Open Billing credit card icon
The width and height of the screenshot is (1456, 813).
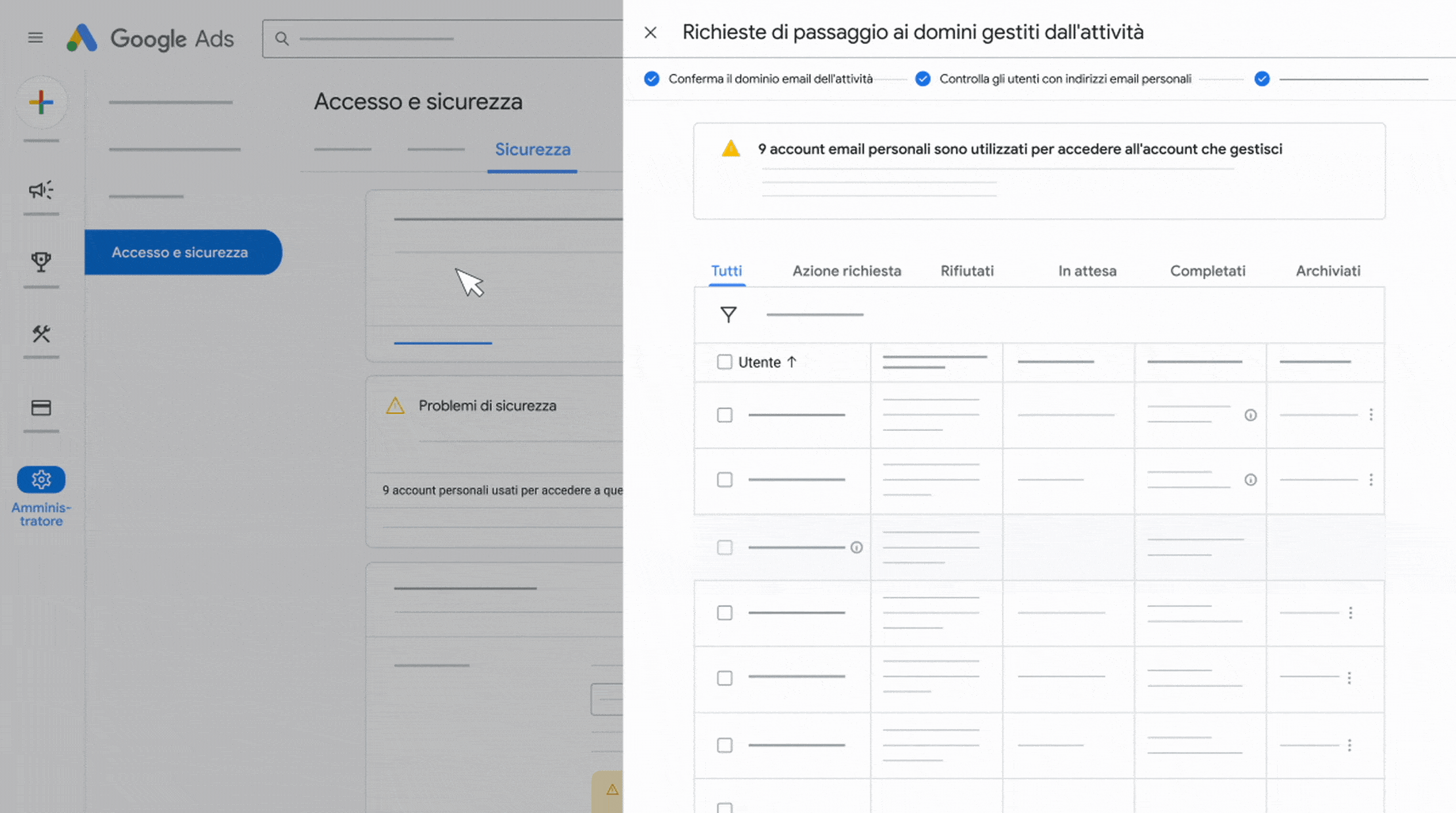tap(41, 408)
